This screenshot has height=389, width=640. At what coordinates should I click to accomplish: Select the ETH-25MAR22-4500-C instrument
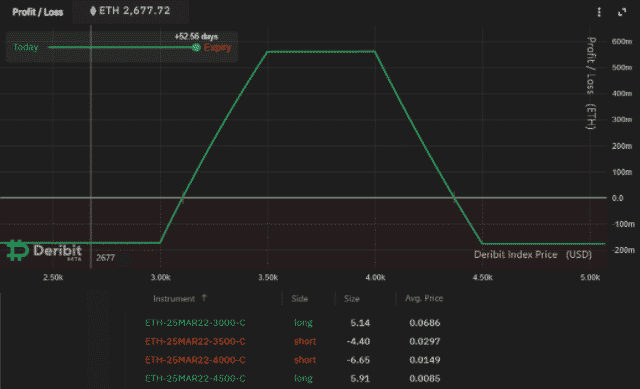coord(195,379)
